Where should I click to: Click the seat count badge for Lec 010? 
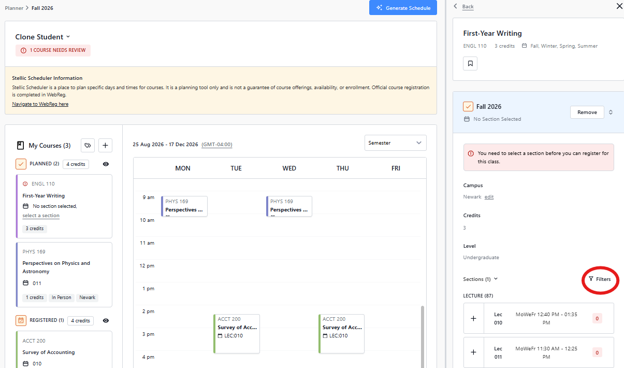[x=597, y=318]
